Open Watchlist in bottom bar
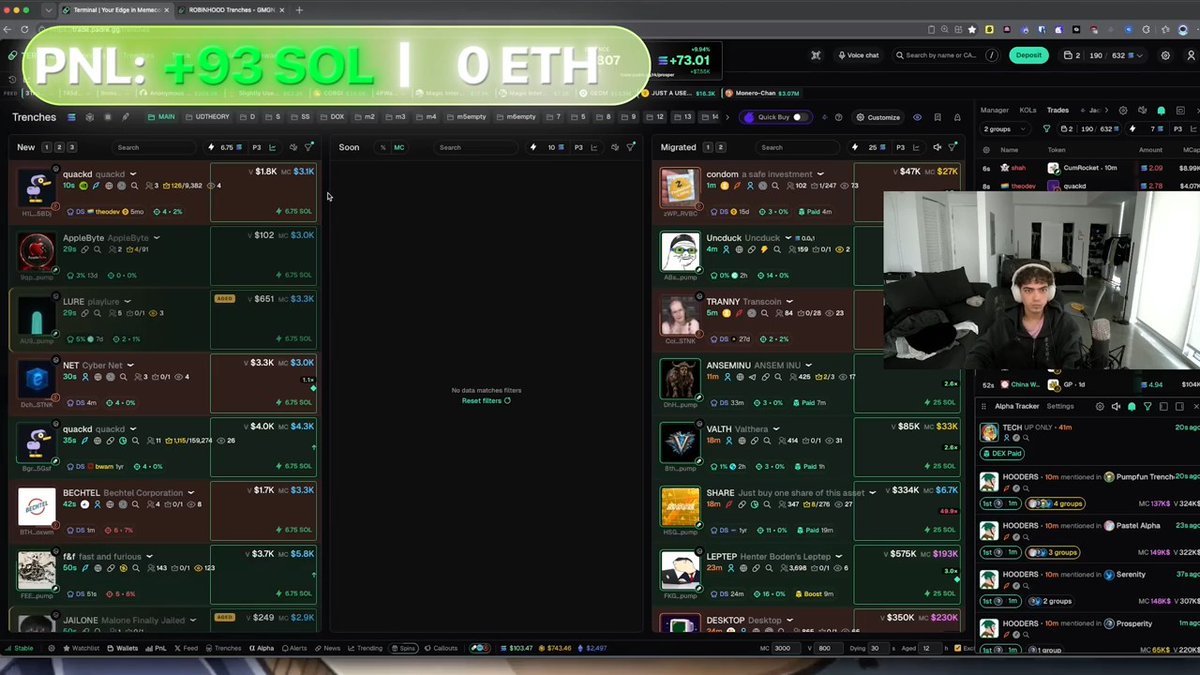Image resolution: width=1200 pixels, height=675 pixels. (x=81, y=648)
